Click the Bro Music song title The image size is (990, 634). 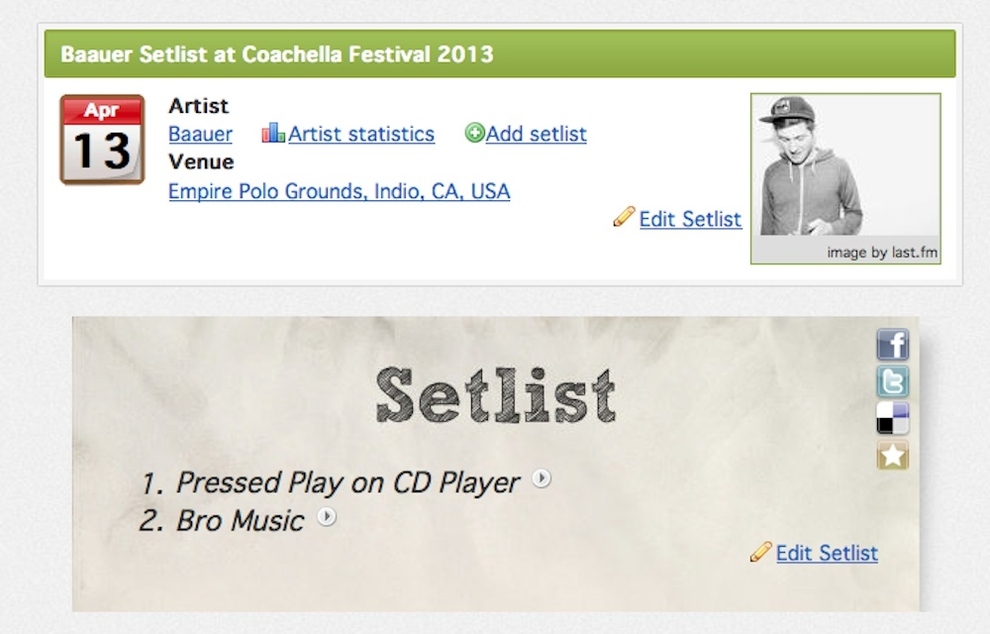(240, 521)
